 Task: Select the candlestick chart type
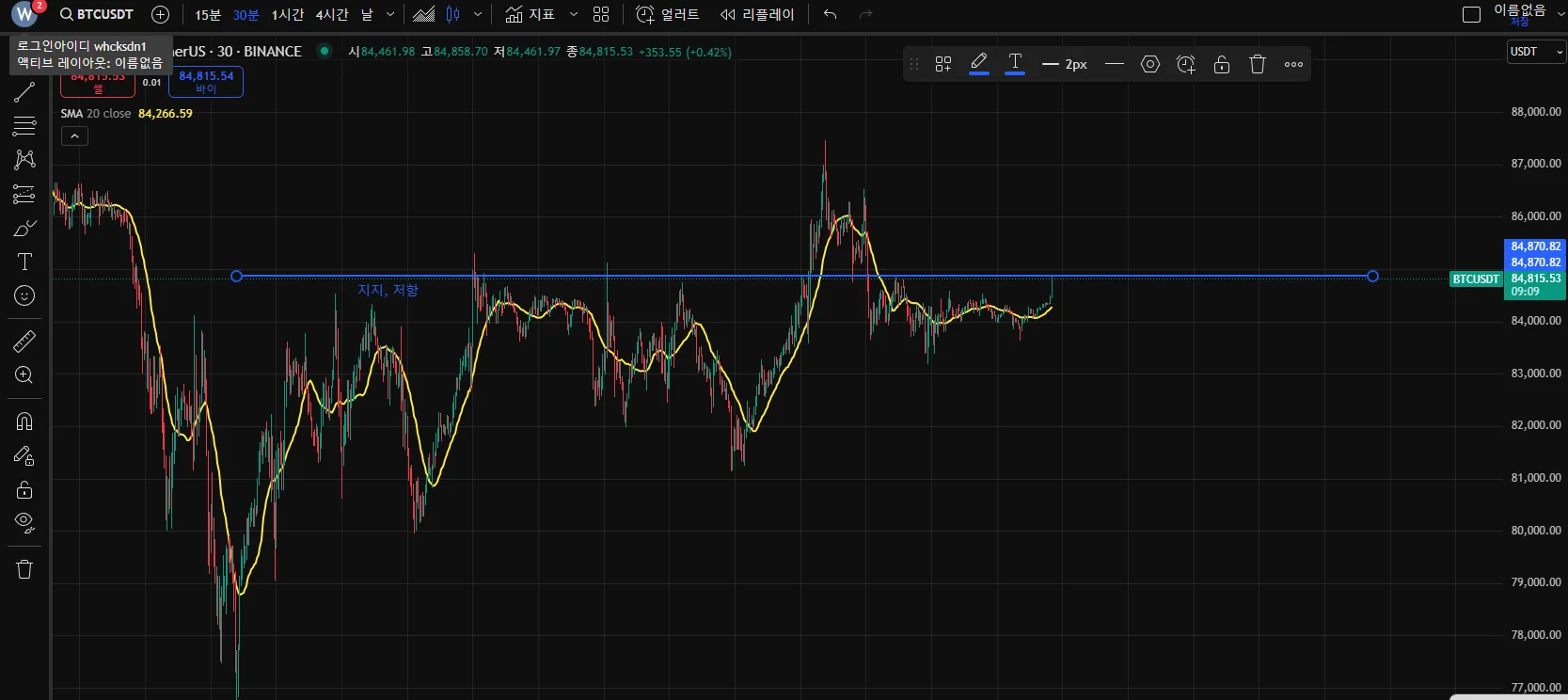(x=453, y=14)
